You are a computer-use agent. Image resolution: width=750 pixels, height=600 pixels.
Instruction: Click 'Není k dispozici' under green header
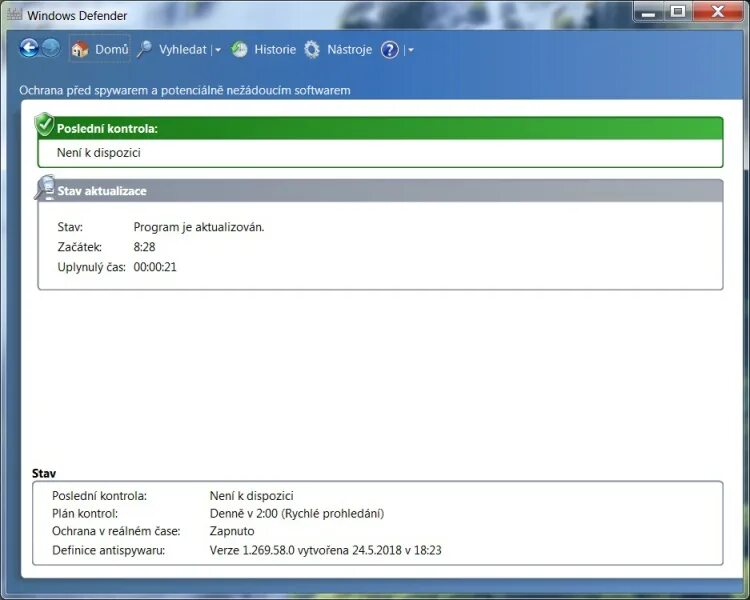(99, 153)
